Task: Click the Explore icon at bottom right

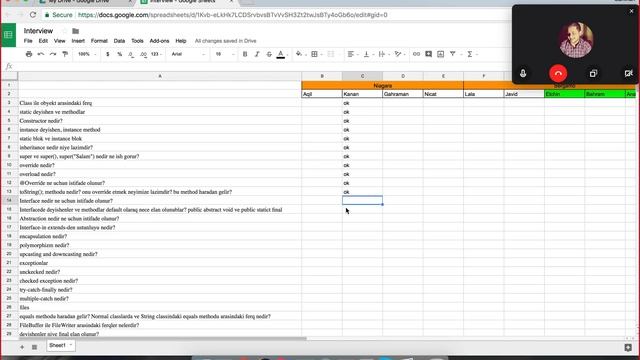Action: click(628, 347)
